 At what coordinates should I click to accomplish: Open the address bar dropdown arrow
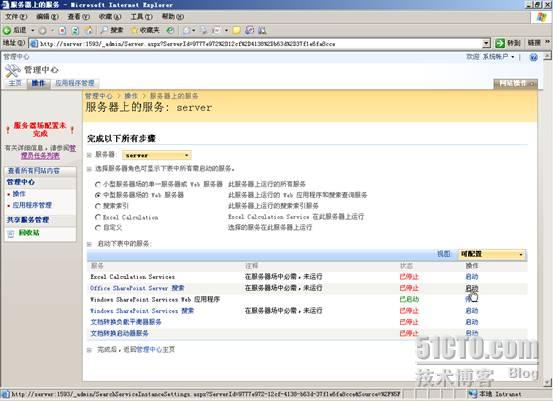coord(486,43)
